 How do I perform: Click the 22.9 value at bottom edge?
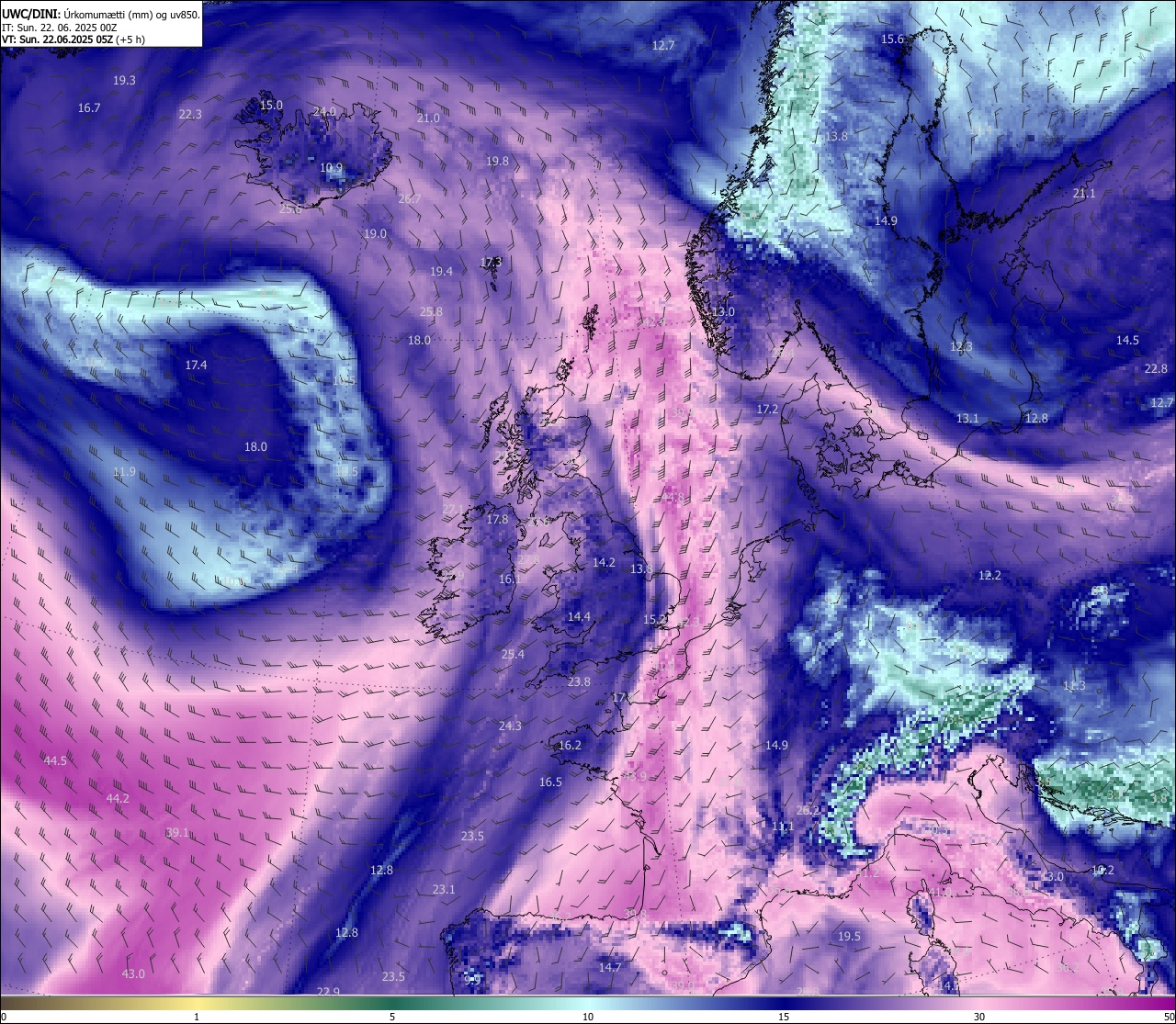point(328,992)
